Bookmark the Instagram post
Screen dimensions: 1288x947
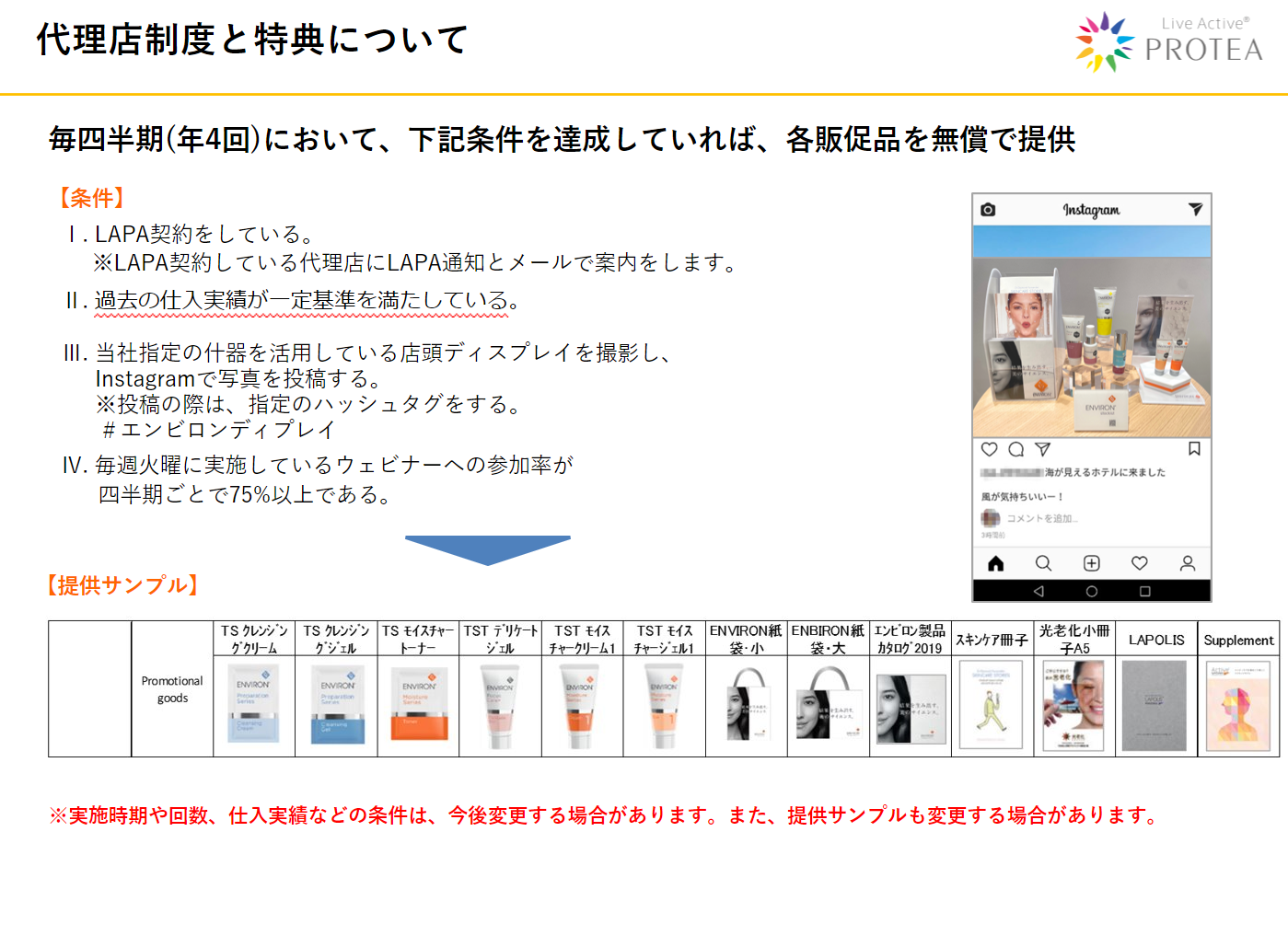[1194, 449]
